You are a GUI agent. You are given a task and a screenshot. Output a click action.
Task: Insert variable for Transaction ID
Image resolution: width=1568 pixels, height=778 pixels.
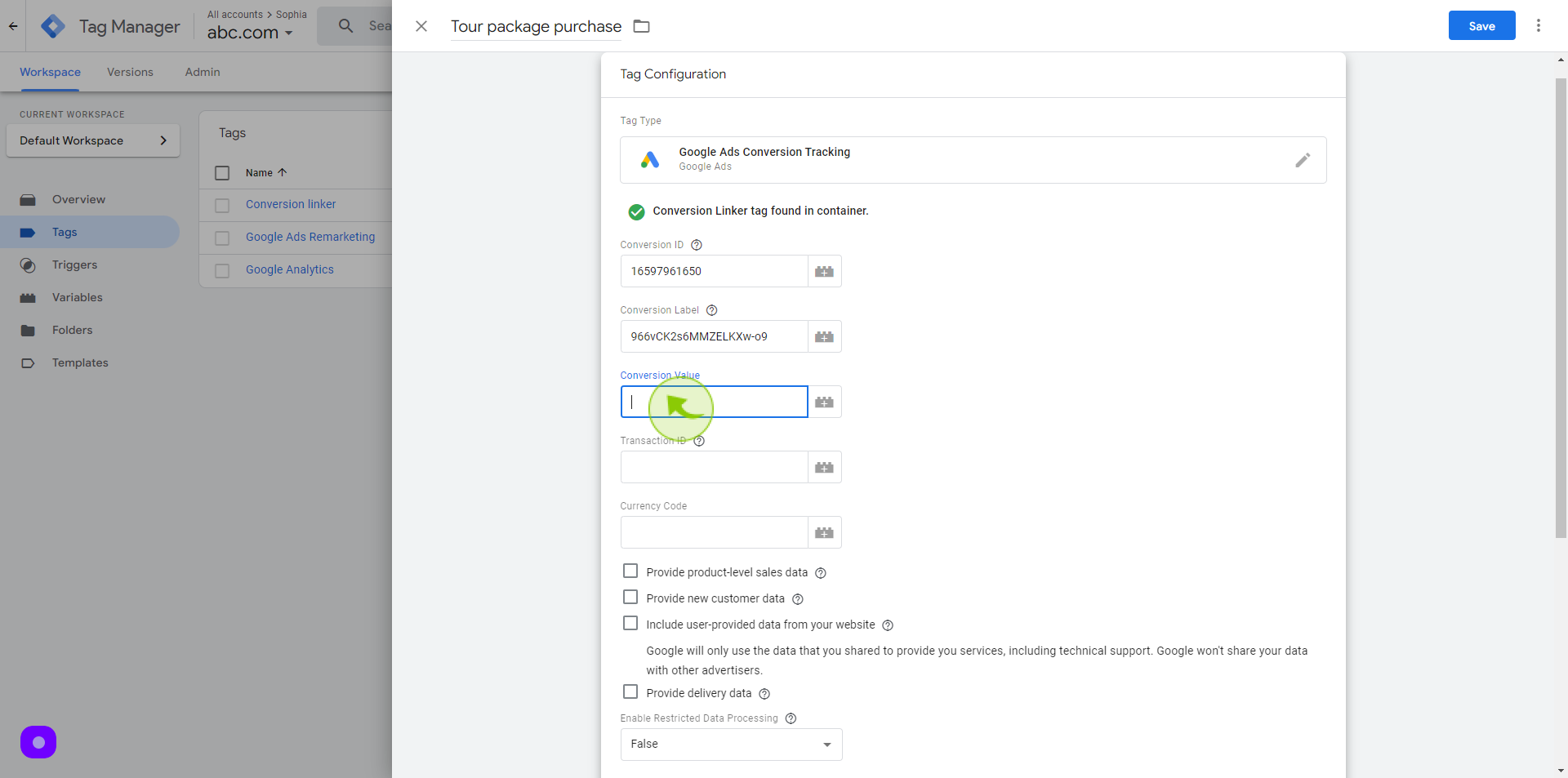point(825,467)
